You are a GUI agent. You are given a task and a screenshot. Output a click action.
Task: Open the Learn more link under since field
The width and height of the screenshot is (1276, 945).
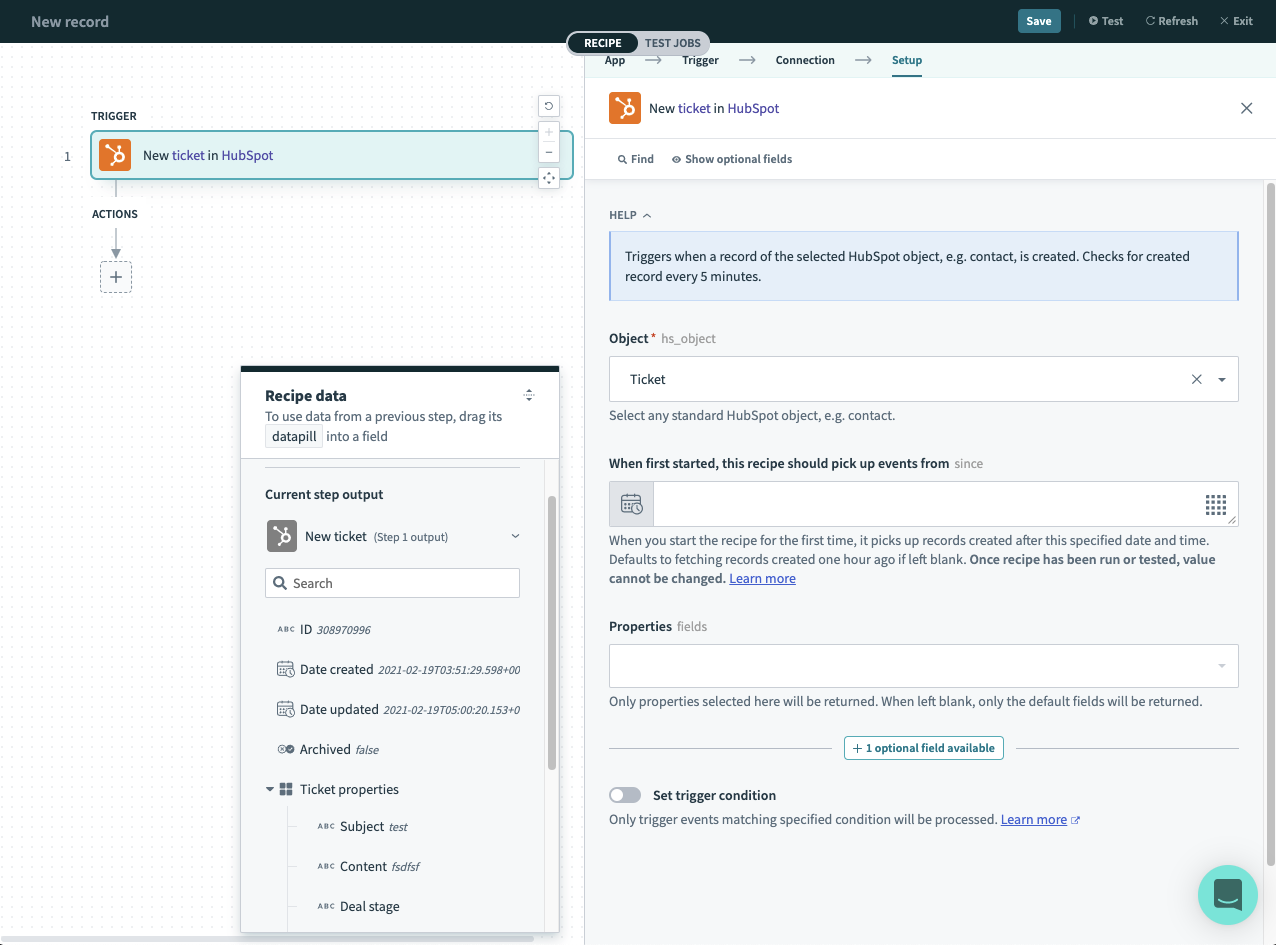762,578
